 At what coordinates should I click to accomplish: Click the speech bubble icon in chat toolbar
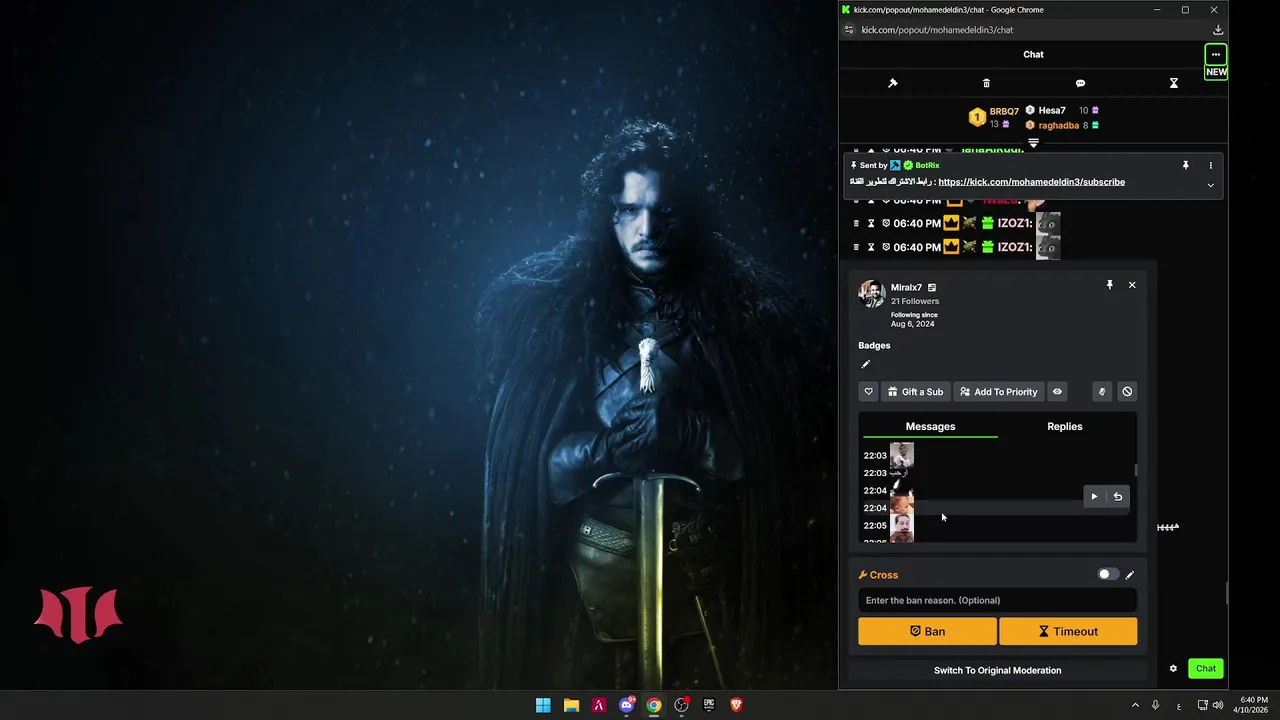tap(1080, 83)
